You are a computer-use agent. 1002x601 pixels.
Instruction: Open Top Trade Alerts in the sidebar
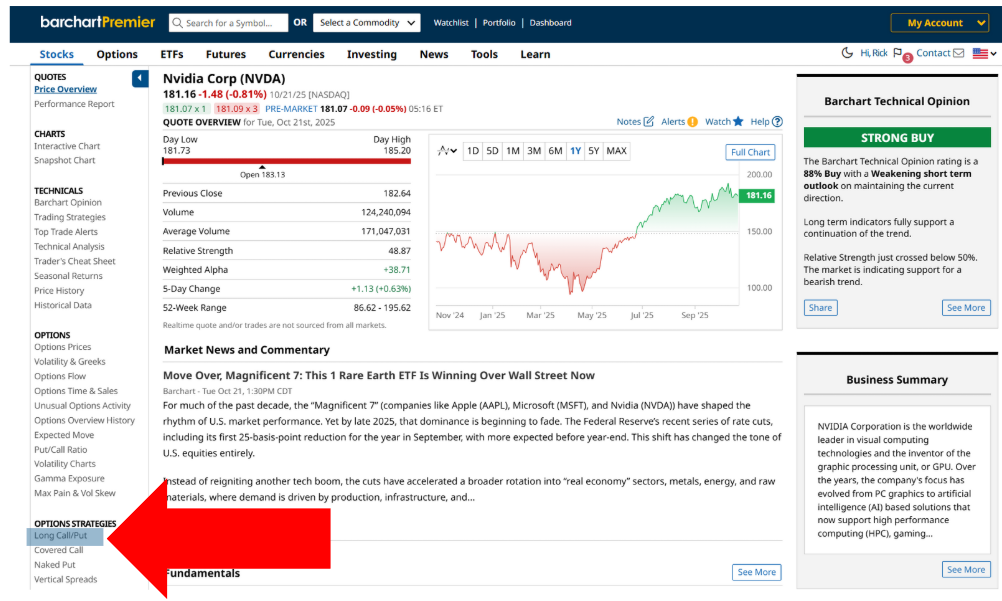pos(66,231)
